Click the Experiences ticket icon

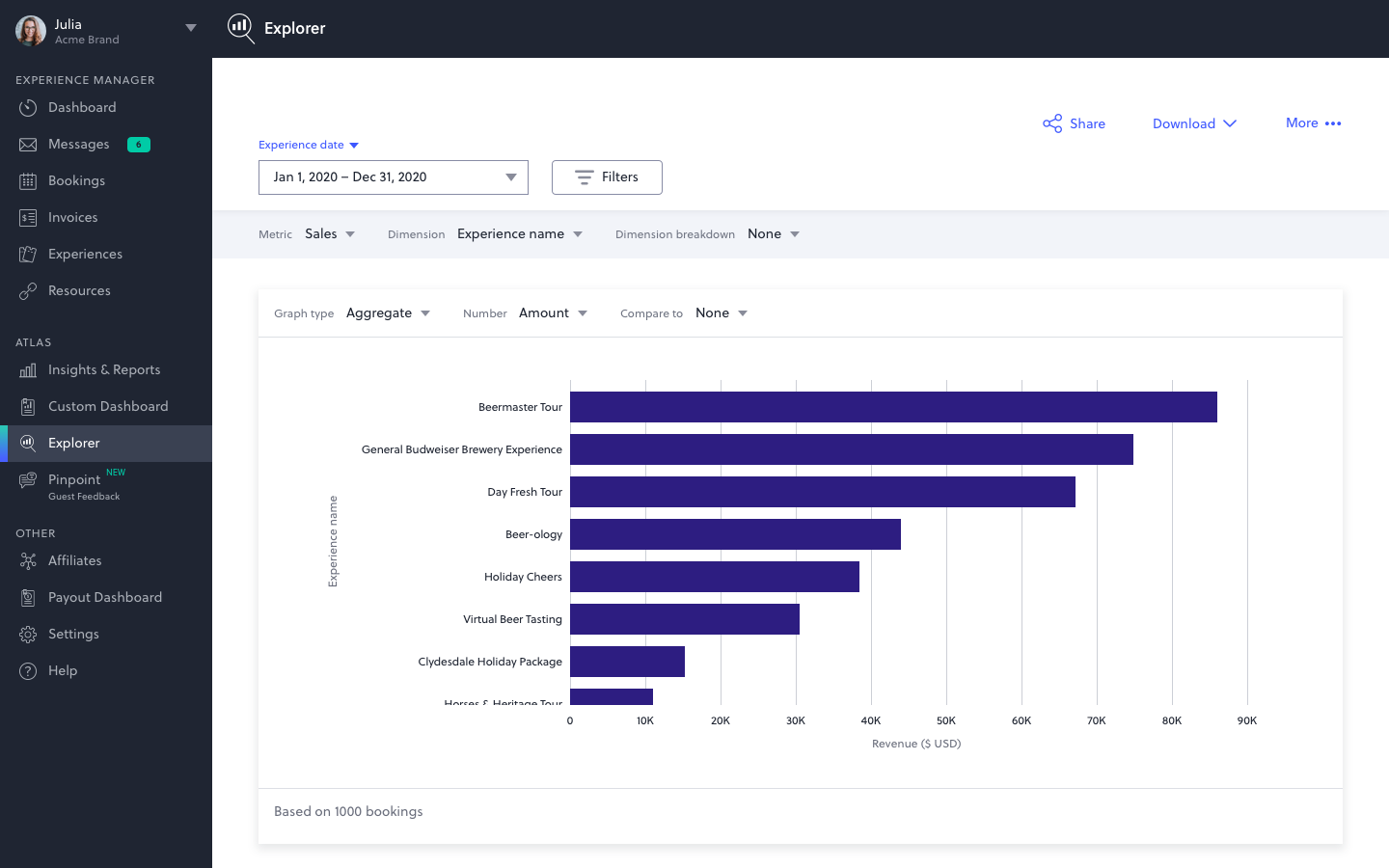point(26,254)
